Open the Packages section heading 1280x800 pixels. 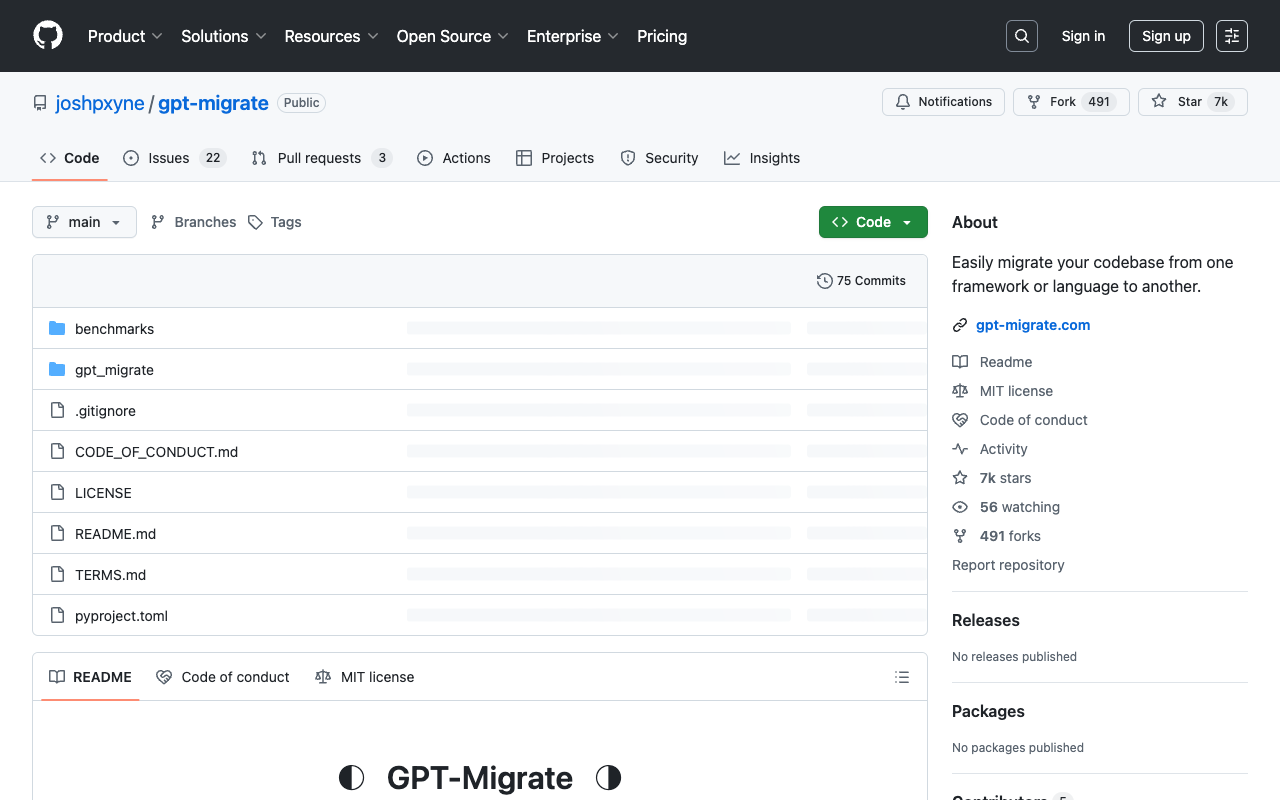click(988, 711)
